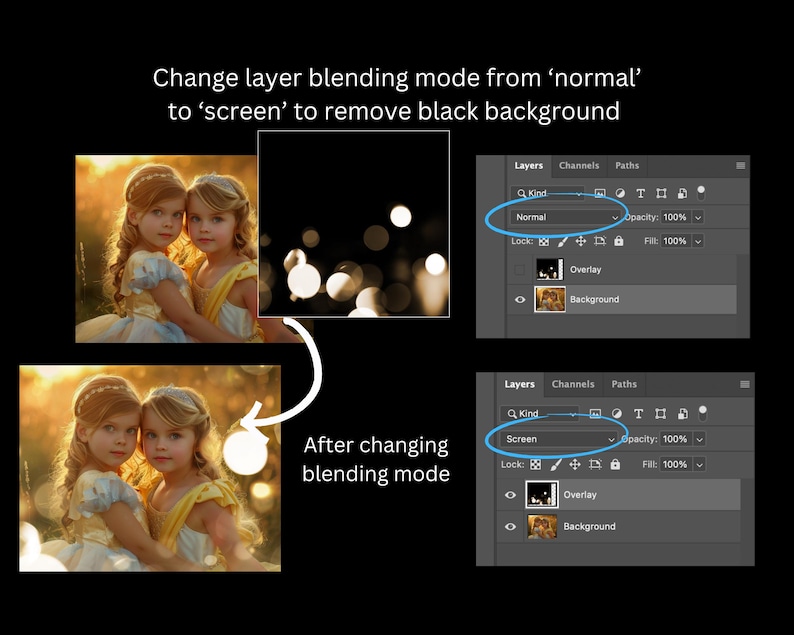Show the hidden Overlay layer in Normal-mode panel
Viewport: 794px width, 635px height.
click(520, 270)
